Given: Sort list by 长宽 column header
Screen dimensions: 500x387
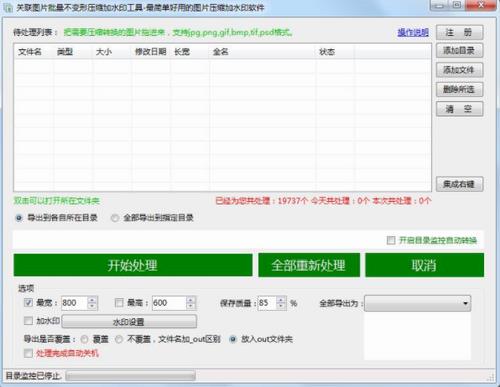Looking at the screenshot, I should point(190,52).
